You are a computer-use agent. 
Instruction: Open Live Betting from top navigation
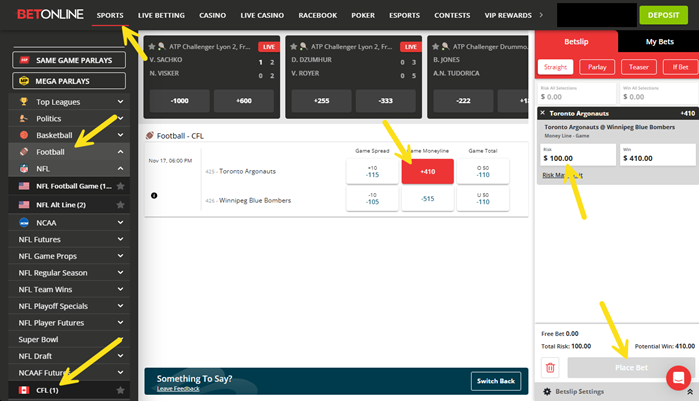[159, 16]
